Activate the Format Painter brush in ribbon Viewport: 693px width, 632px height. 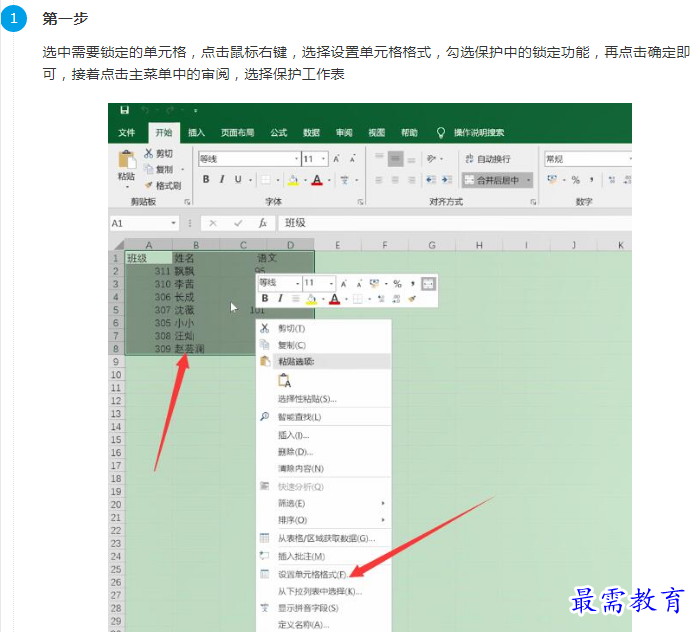149,185
